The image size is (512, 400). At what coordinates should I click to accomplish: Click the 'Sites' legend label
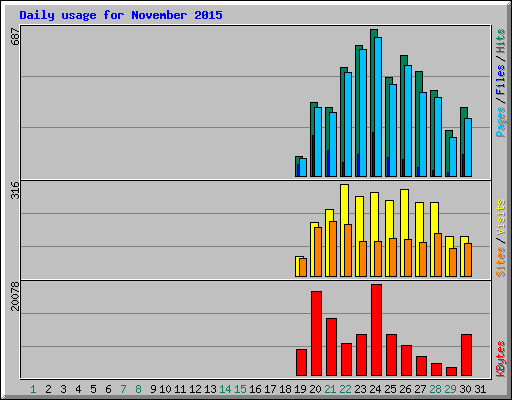[501, 262]
